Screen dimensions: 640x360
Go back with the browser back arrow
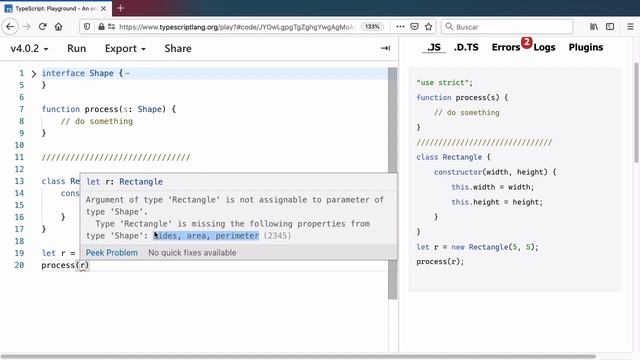(x=10, y=27)
